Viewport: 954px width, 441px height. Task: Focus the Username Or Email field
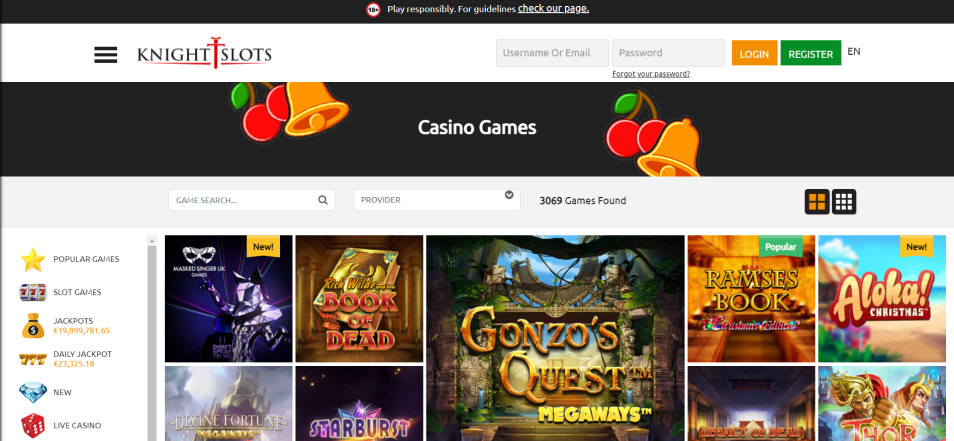coord(552,53)
